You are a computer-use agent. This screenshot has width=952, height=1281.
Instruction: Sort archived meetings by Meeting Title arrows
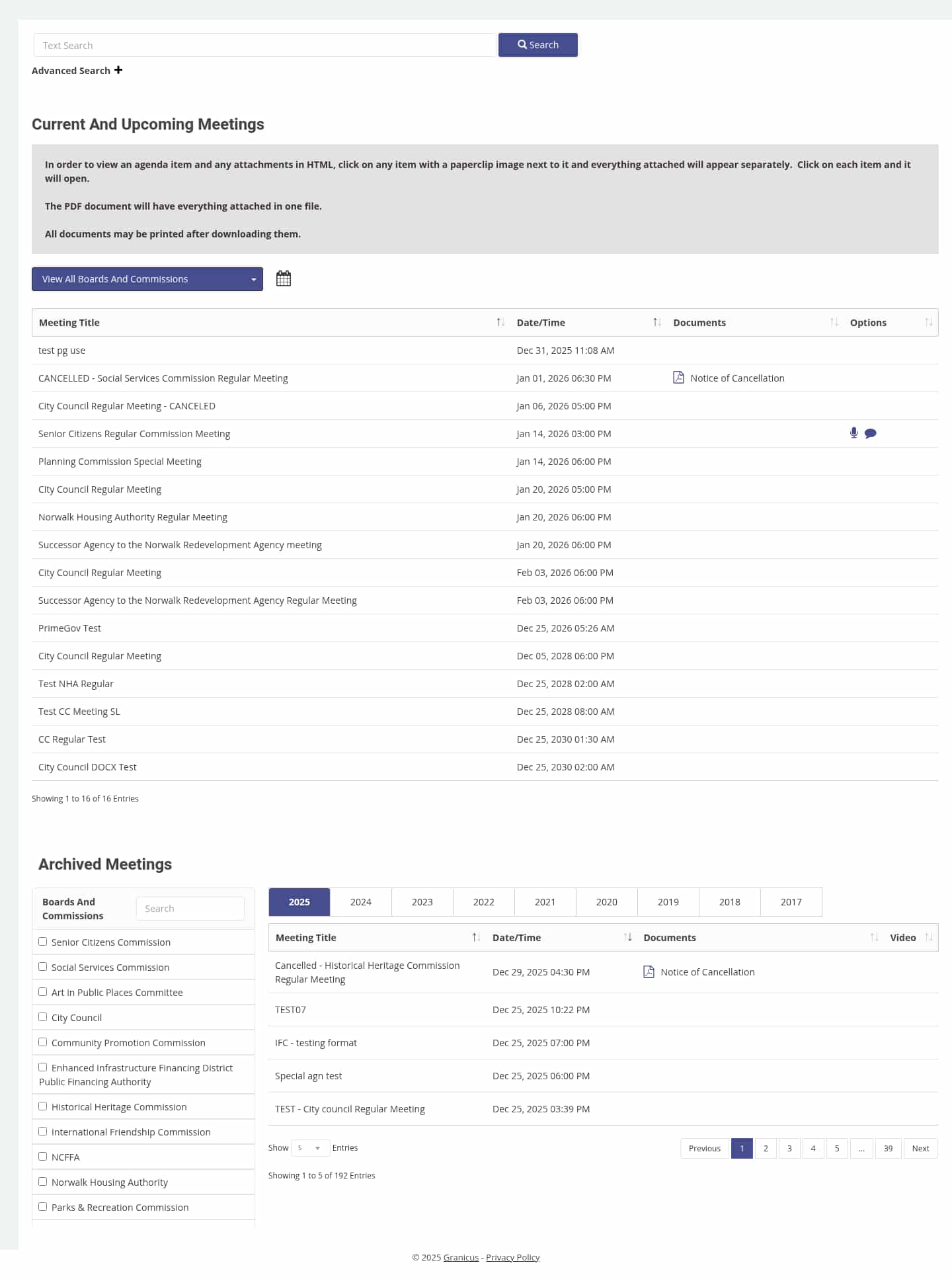[x=476, y=937]
